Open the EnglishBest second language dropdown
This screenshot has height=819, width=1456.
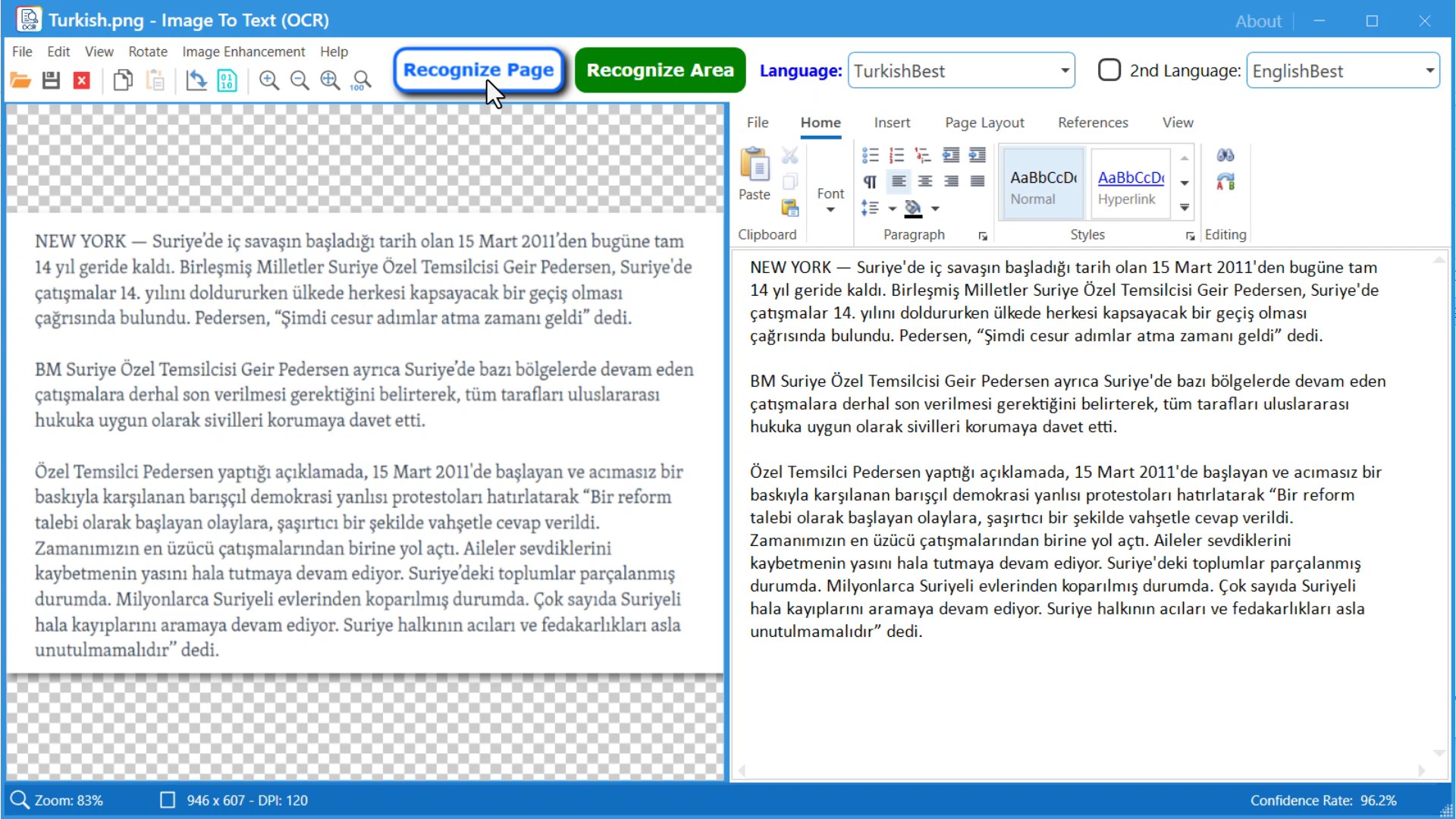pyautogui.click(x=1429, y=71)
